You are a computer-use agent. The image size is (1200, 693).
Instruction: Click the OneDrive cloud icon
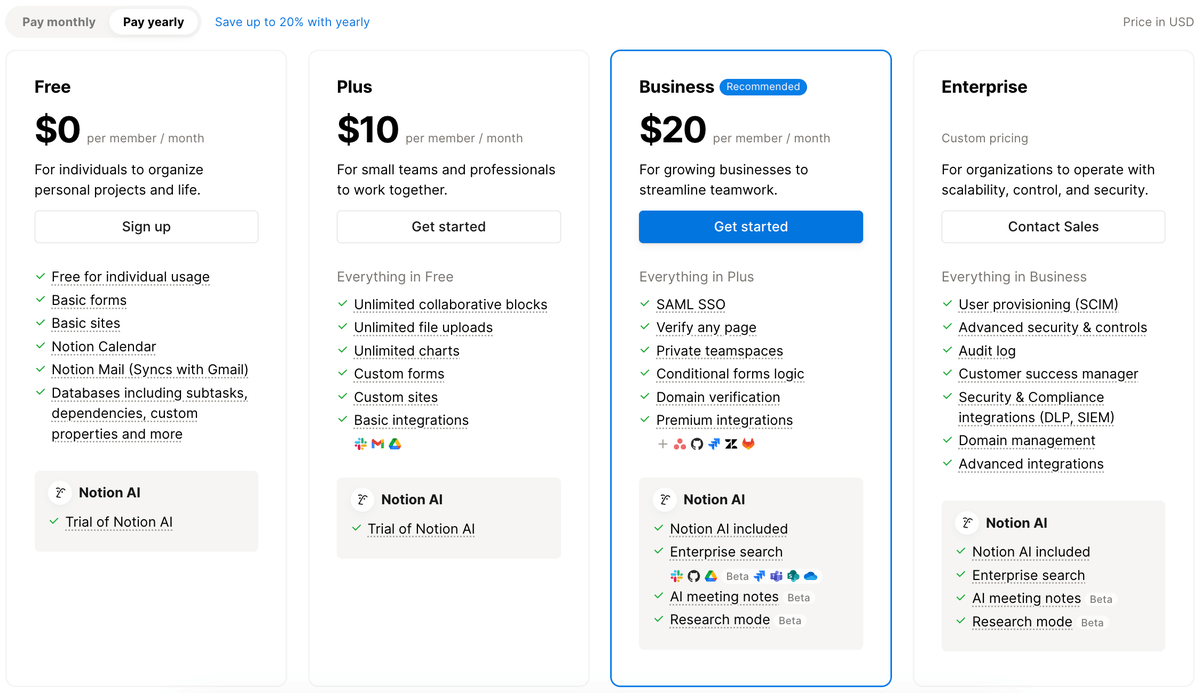click(810, 576)
